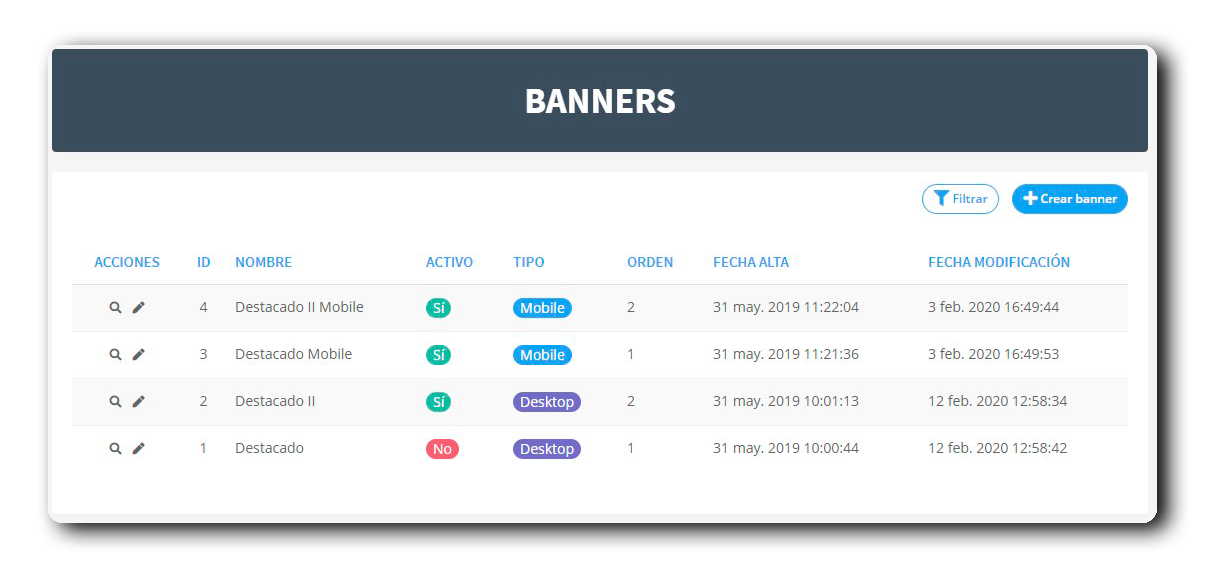View banner with ID 2 using magnifier icon

click(115, 402)
